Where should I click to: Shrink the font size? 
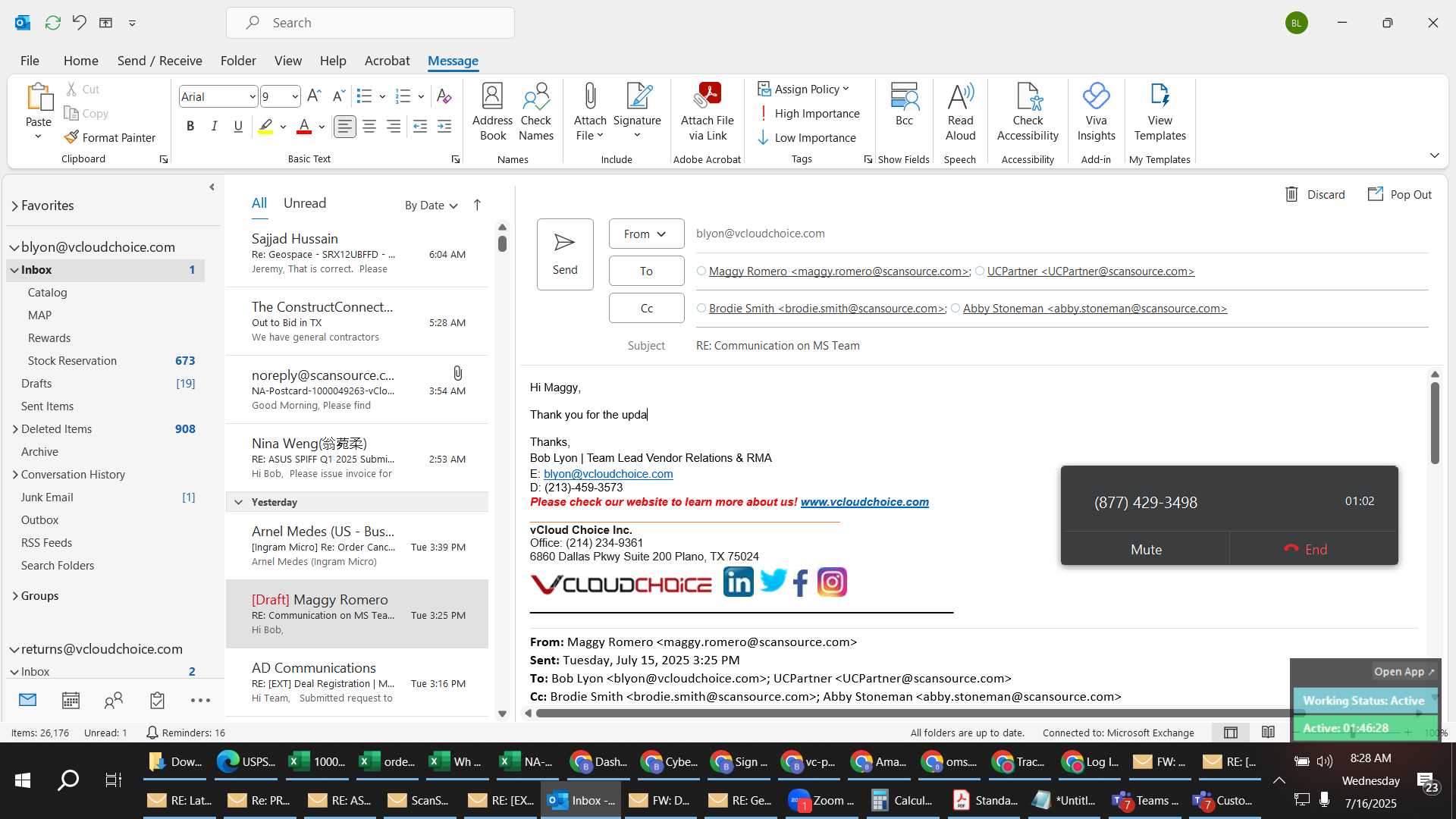tap(339, 96)
